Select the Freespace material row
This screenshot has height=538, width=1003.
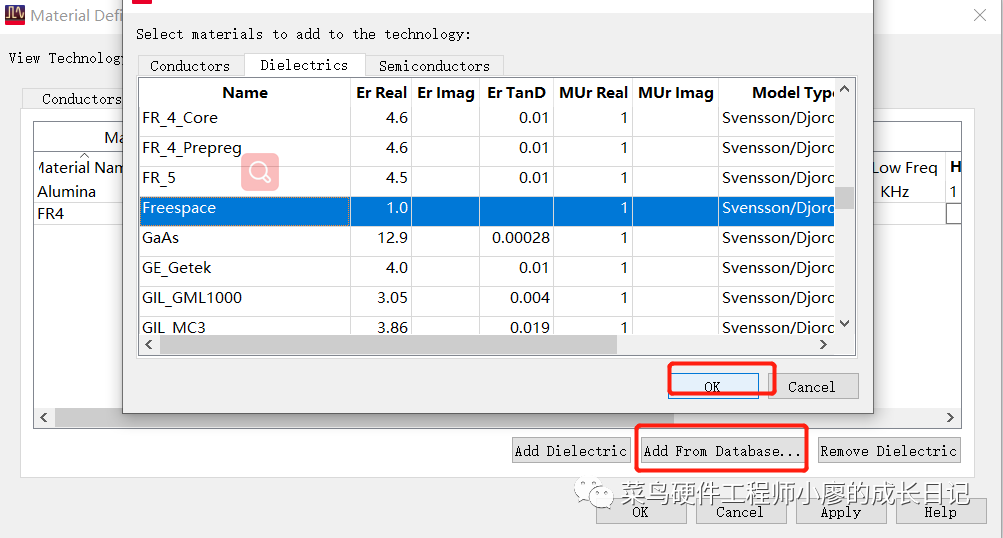[486, 209]
